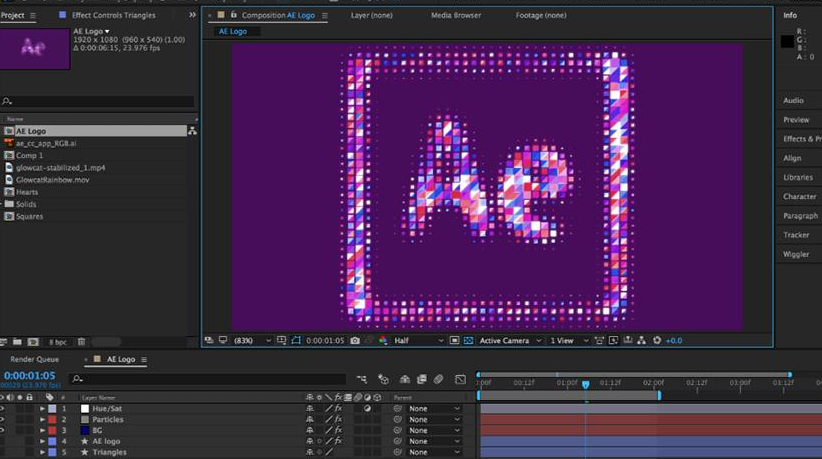Click the red label color of the Particles layer
822x459 pixels.
pyautogui.click(x=52, y=419)
